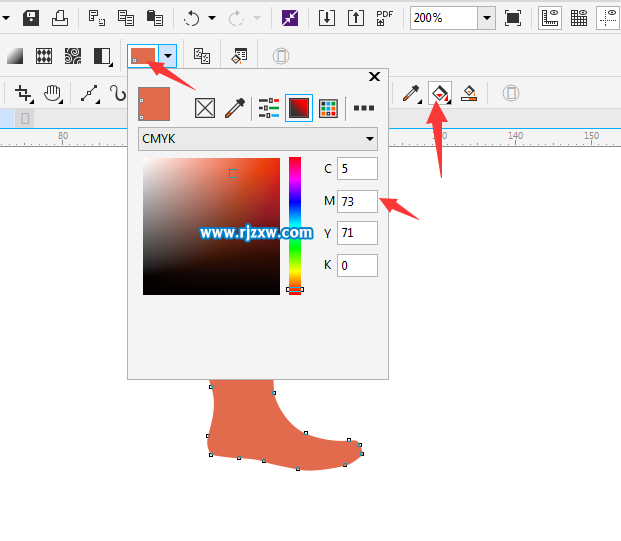This screenshot has width=621, height=541.
Task: Pick the eyedropper inside the color popup
Action: point(235,108)
